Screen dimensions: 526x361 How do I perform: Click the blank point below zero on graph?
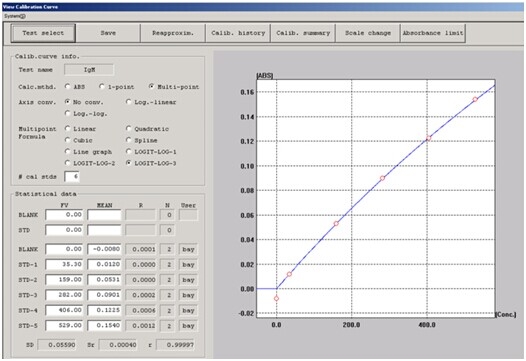pos(276,298)
